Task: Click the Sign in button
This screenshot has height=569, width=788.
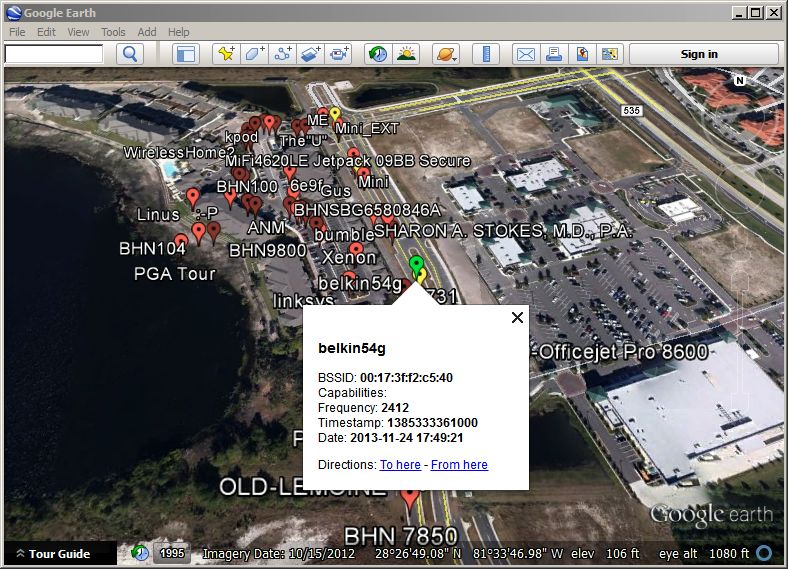Action: pyautogui.click(x=704, y=54)
